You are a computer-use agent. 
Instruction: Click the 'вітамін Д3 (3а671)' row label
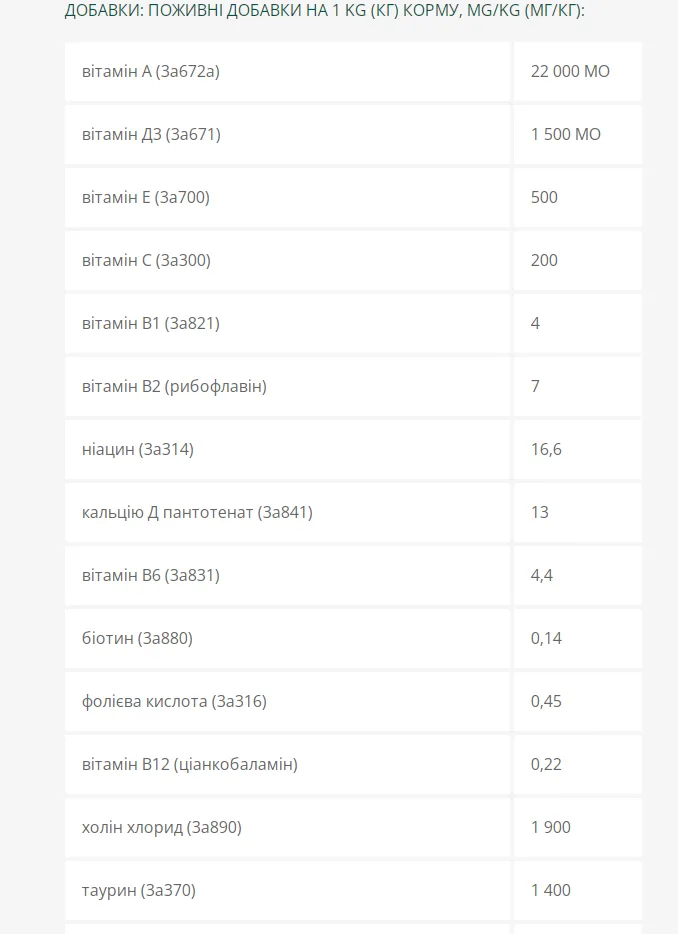click(151, 135)
